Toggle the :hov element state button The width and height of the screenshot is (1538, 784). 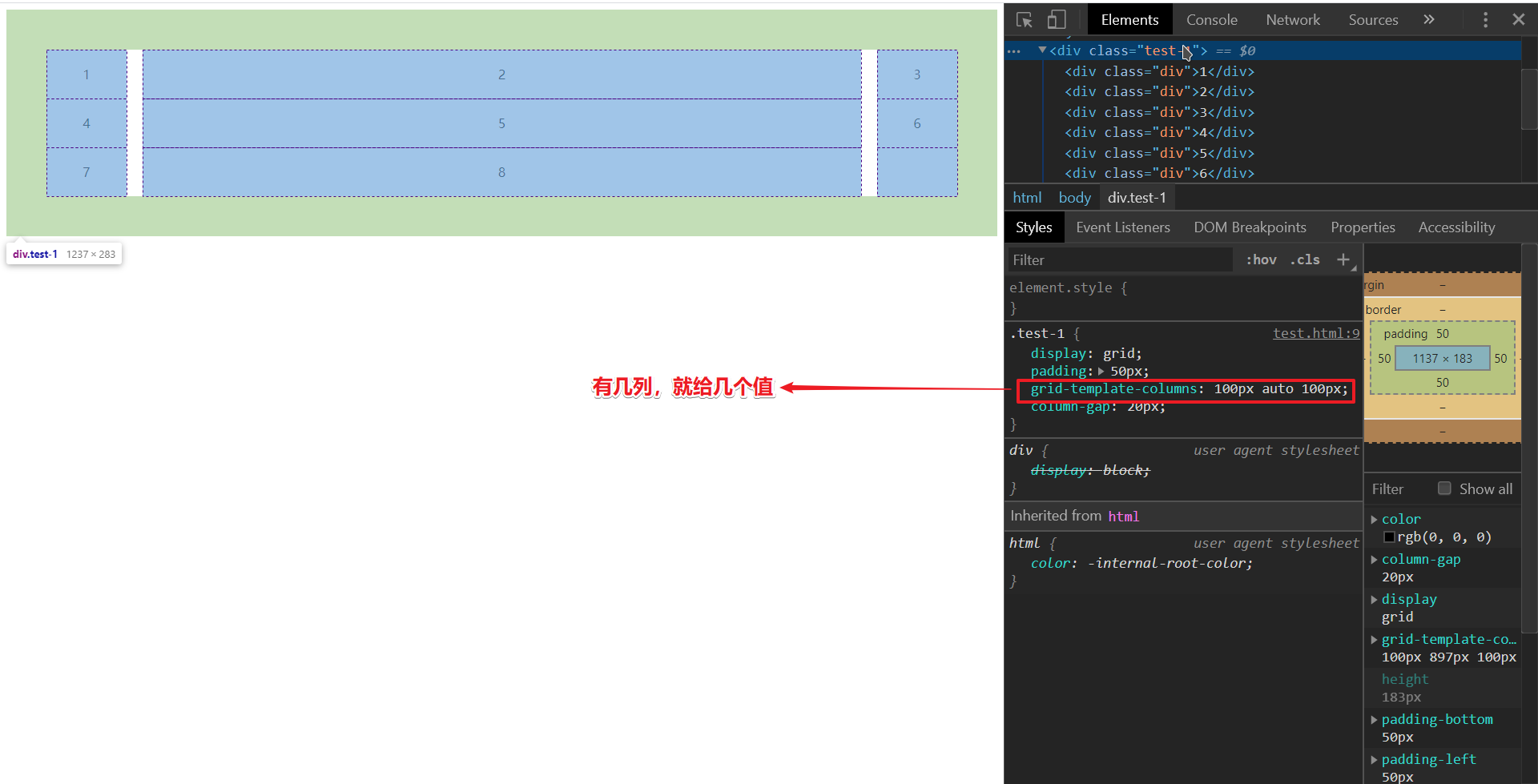click(x=1261, y=259)
